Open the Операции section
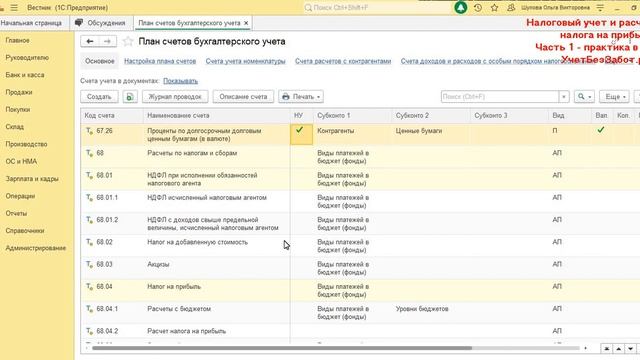Screen dimensions: 640x360 click(20, 196)
